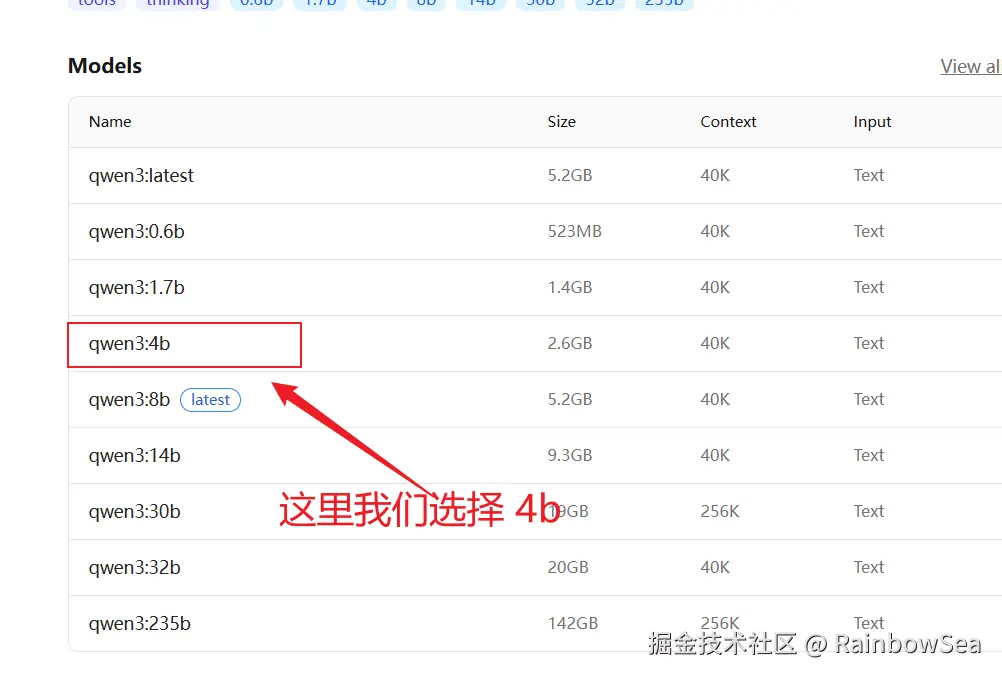The width and height of the screenshot is (1002, 678).
Task: Select the Text input in qwen3:1.7b row
Action: 868,288
